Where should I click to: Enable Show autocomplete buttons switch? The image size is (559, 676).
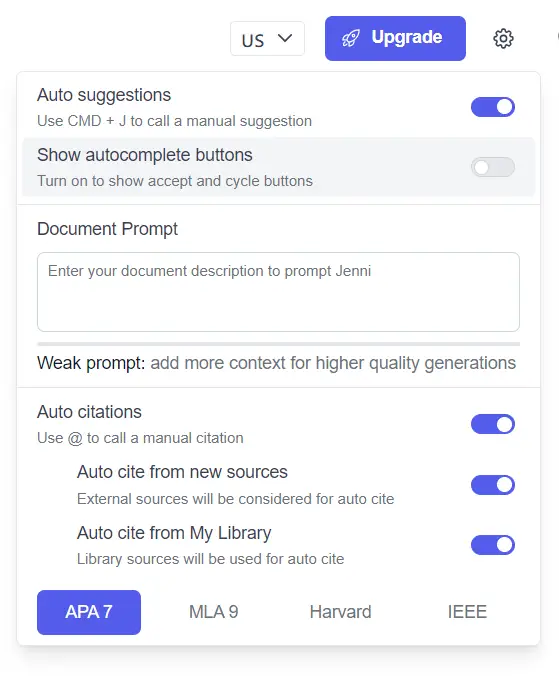(493, 167)
